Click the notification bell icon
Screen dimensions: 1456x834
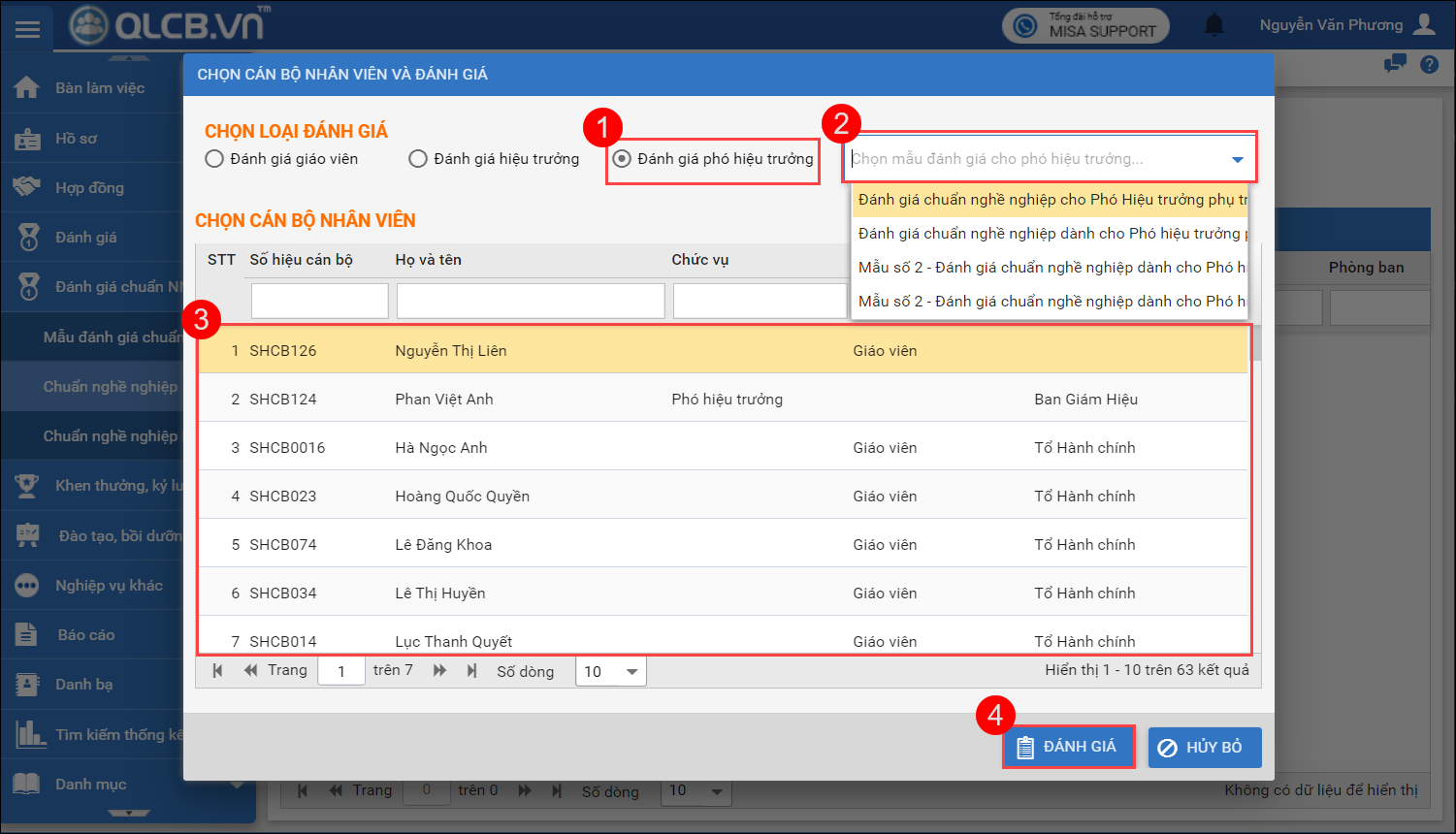click(x=1213, y=26)
